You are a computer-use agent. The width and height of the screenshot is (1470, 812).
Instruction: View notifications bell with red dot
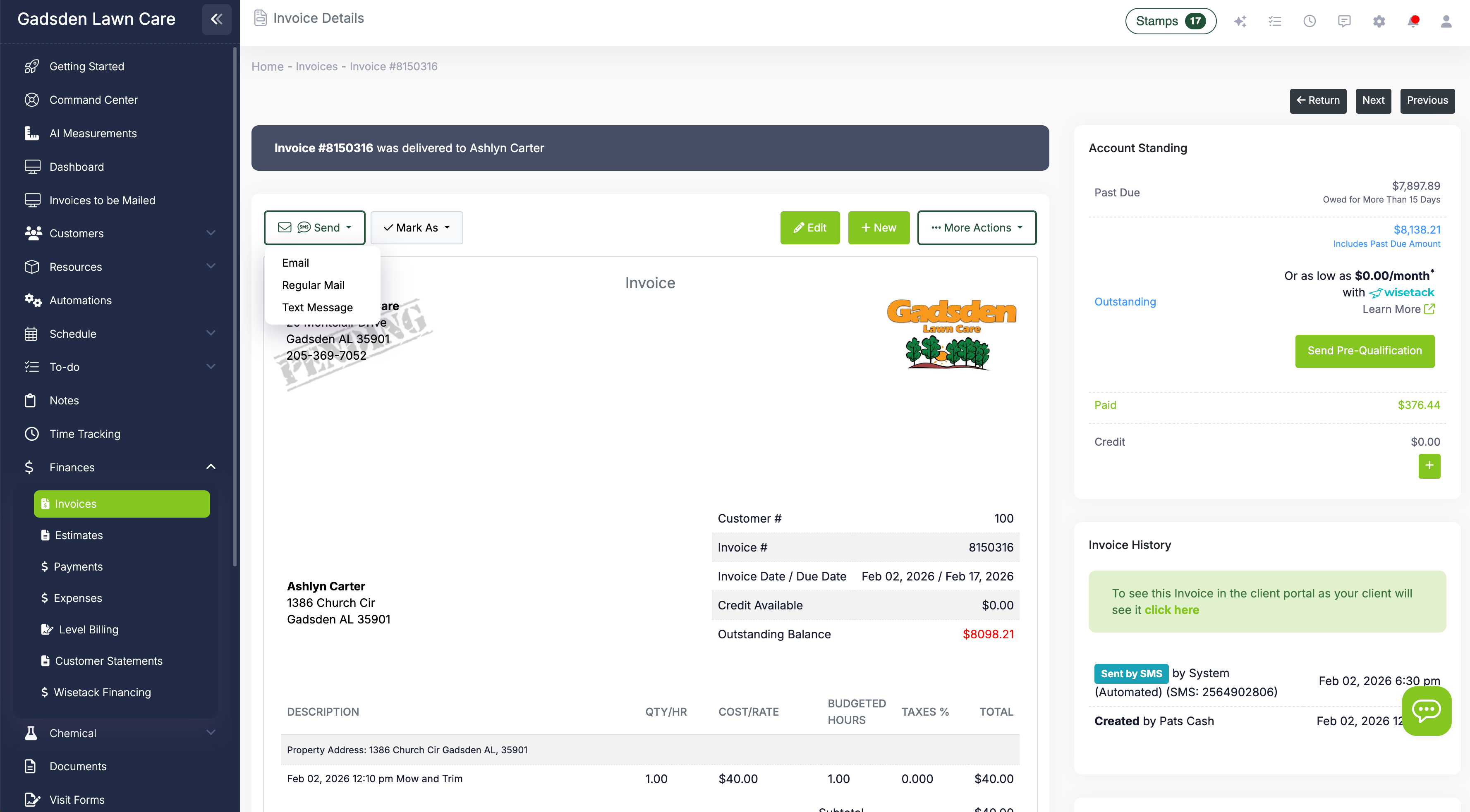pos(1413,21)
